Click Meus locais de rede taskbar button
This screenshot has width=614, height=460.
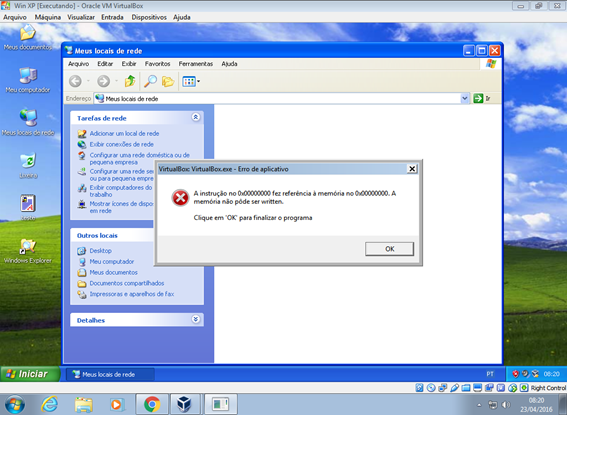tap(110, 374)
